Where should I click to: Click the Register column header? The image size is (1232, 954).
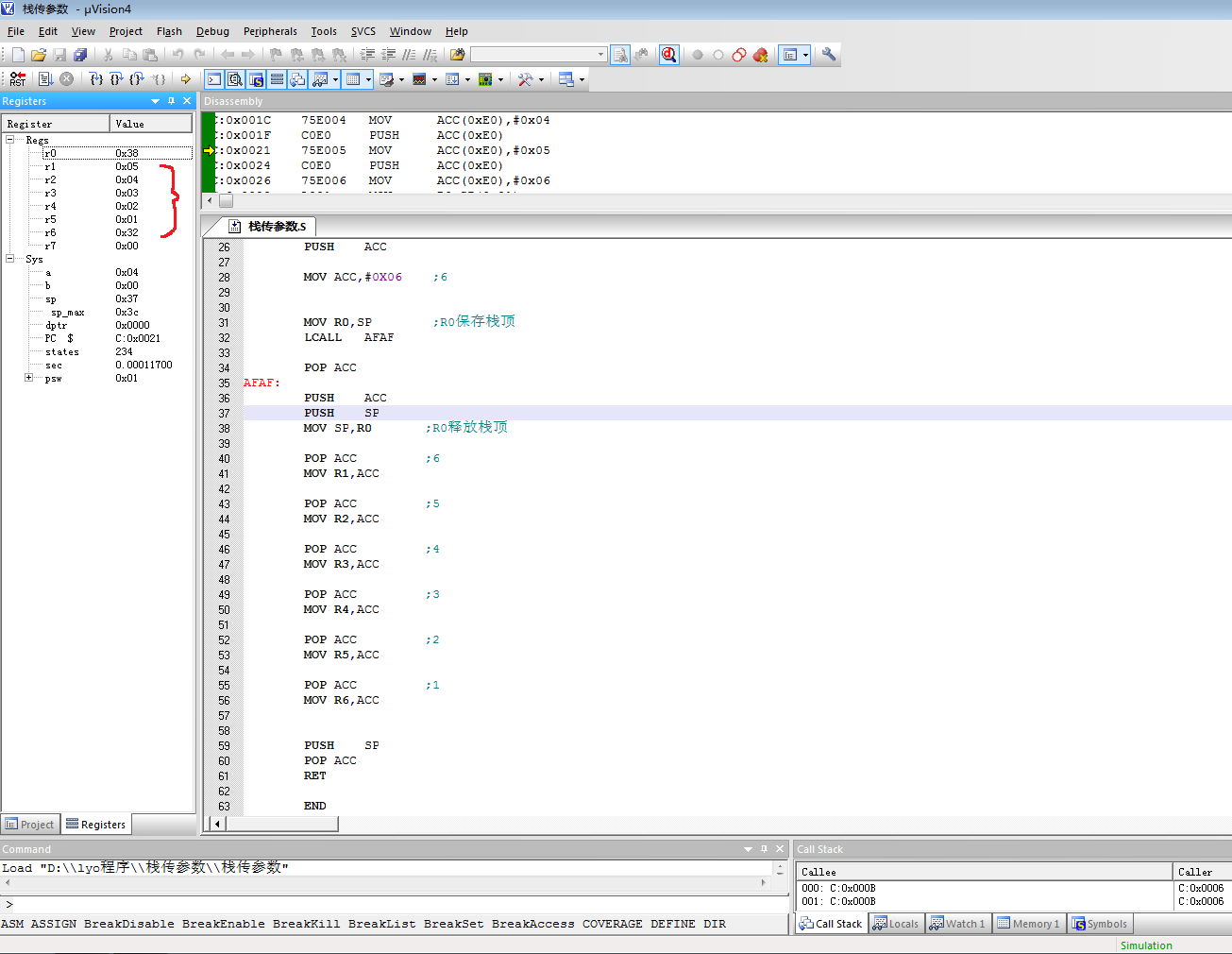point(56,124)
